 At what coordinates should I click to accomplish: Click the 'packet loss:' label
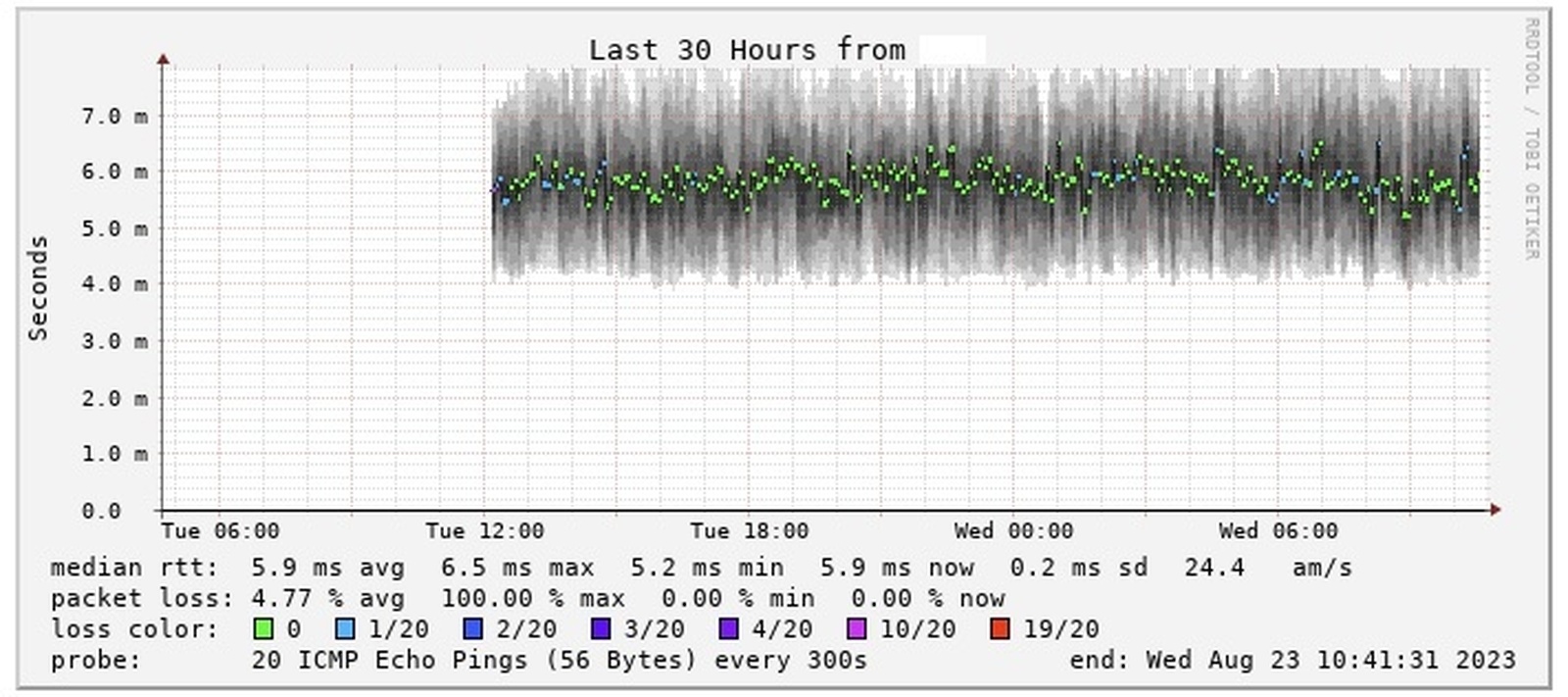142,598
